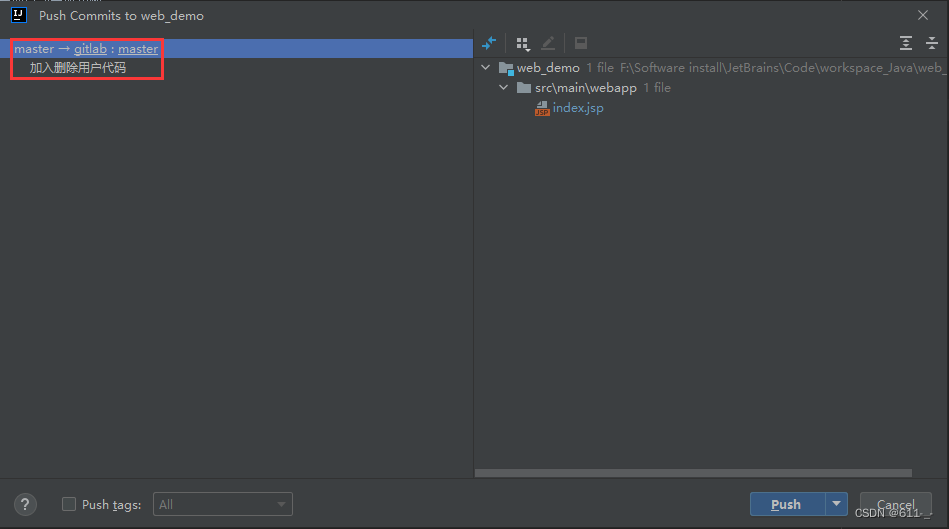
Task: Click the Push tags label
Action: click(111, 505)
